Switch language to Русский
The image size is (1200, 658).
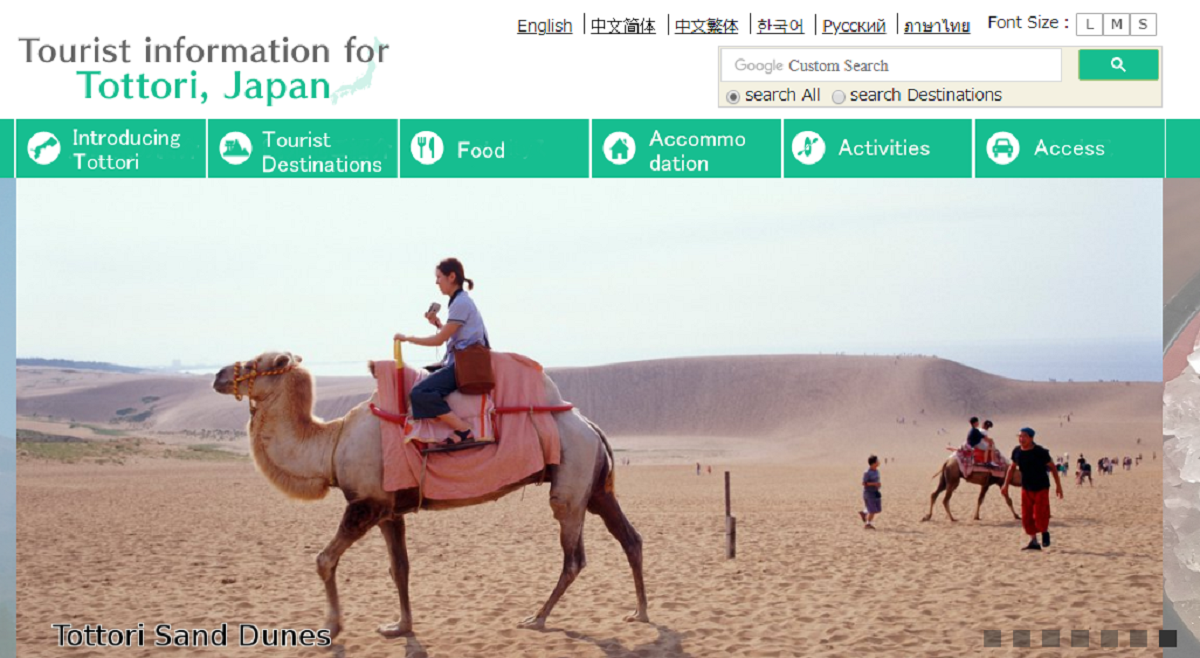[854, 26]
